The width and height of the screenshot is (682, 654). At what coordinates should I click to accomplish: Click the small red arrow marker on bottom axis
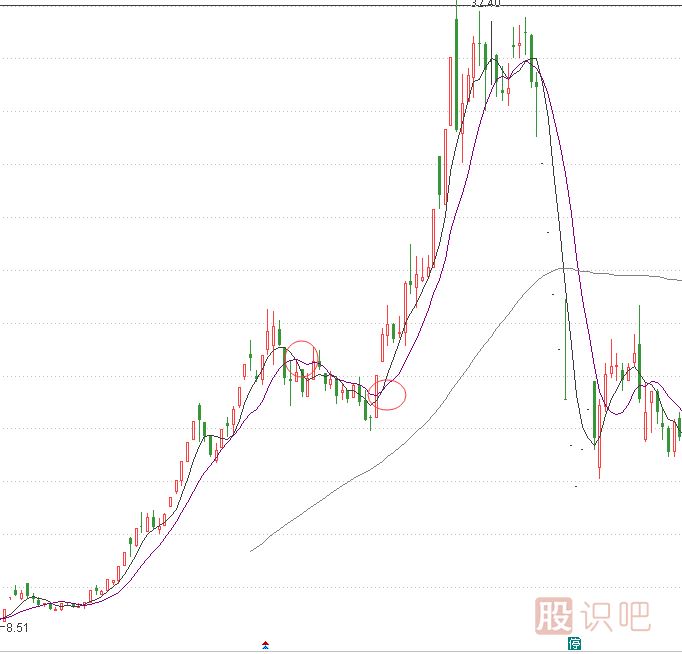click(265, 644)
